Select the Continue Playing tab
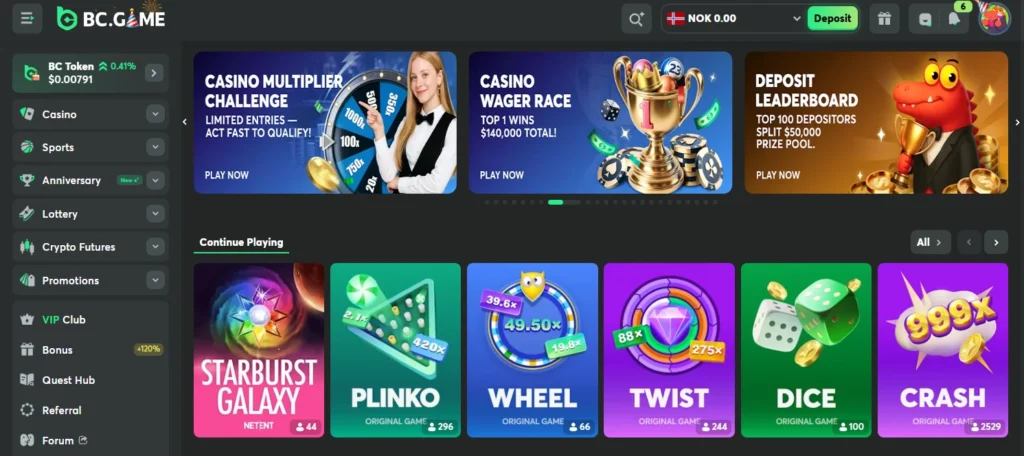The height and width of the screenshot is (456, 1024). click(241, 242)
